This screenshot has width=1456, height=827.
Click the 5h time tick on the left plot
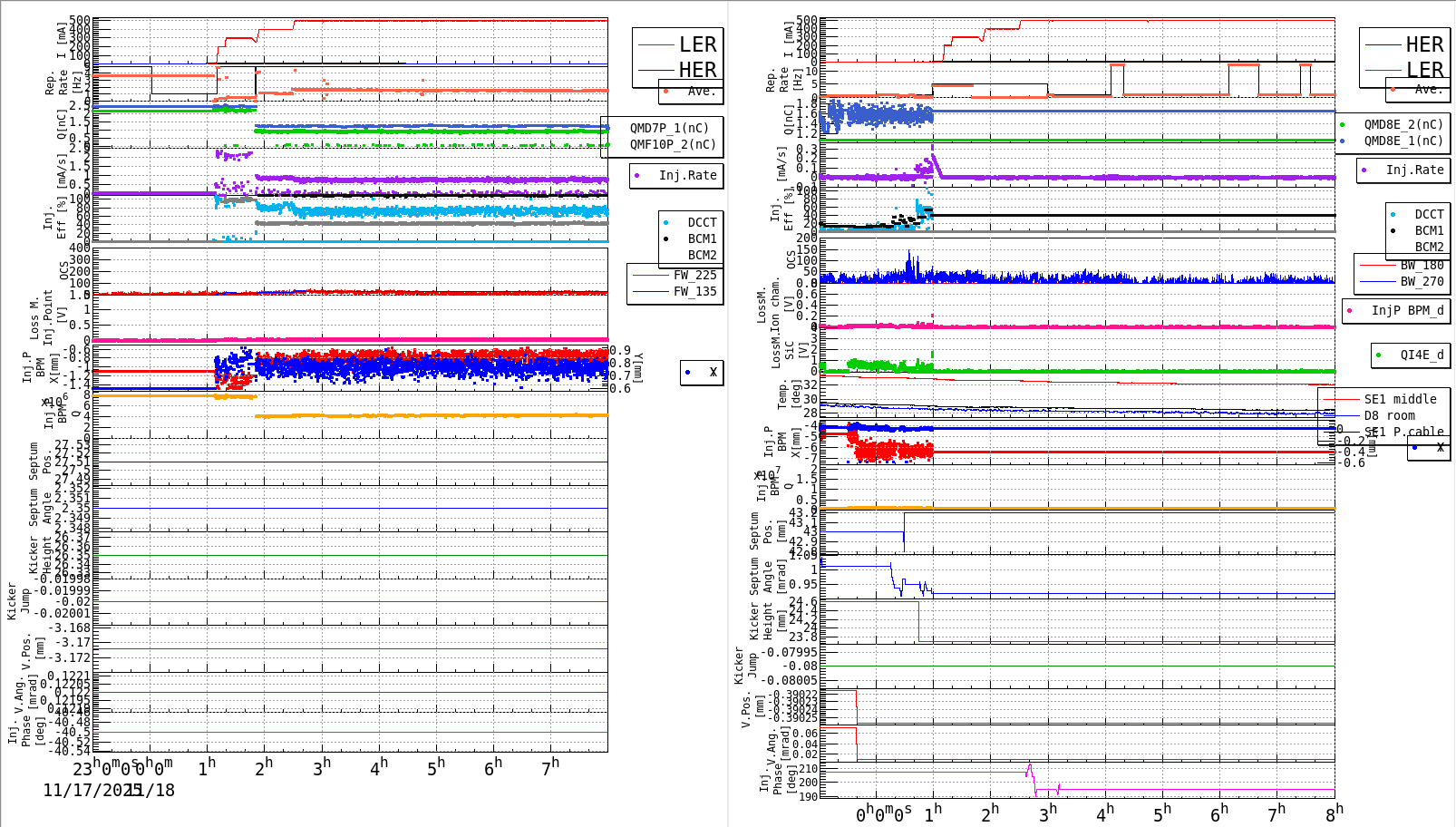coord(436,767)
